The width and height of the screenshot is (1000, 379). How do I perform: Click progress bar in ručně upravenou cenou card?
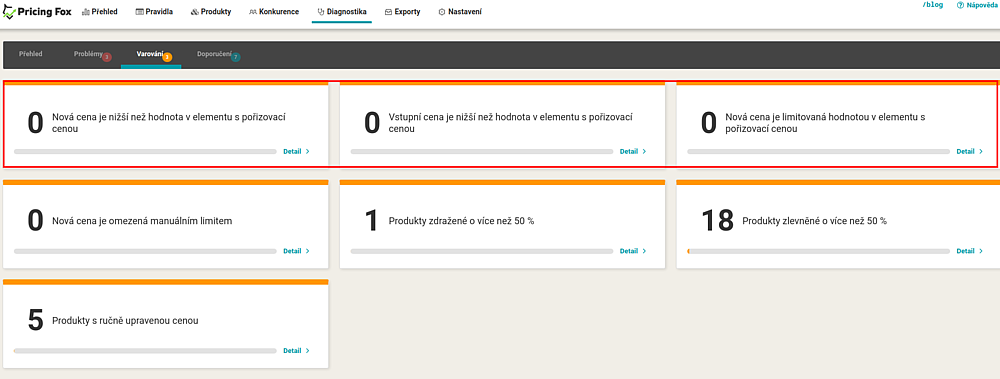[x=145, y=351]
